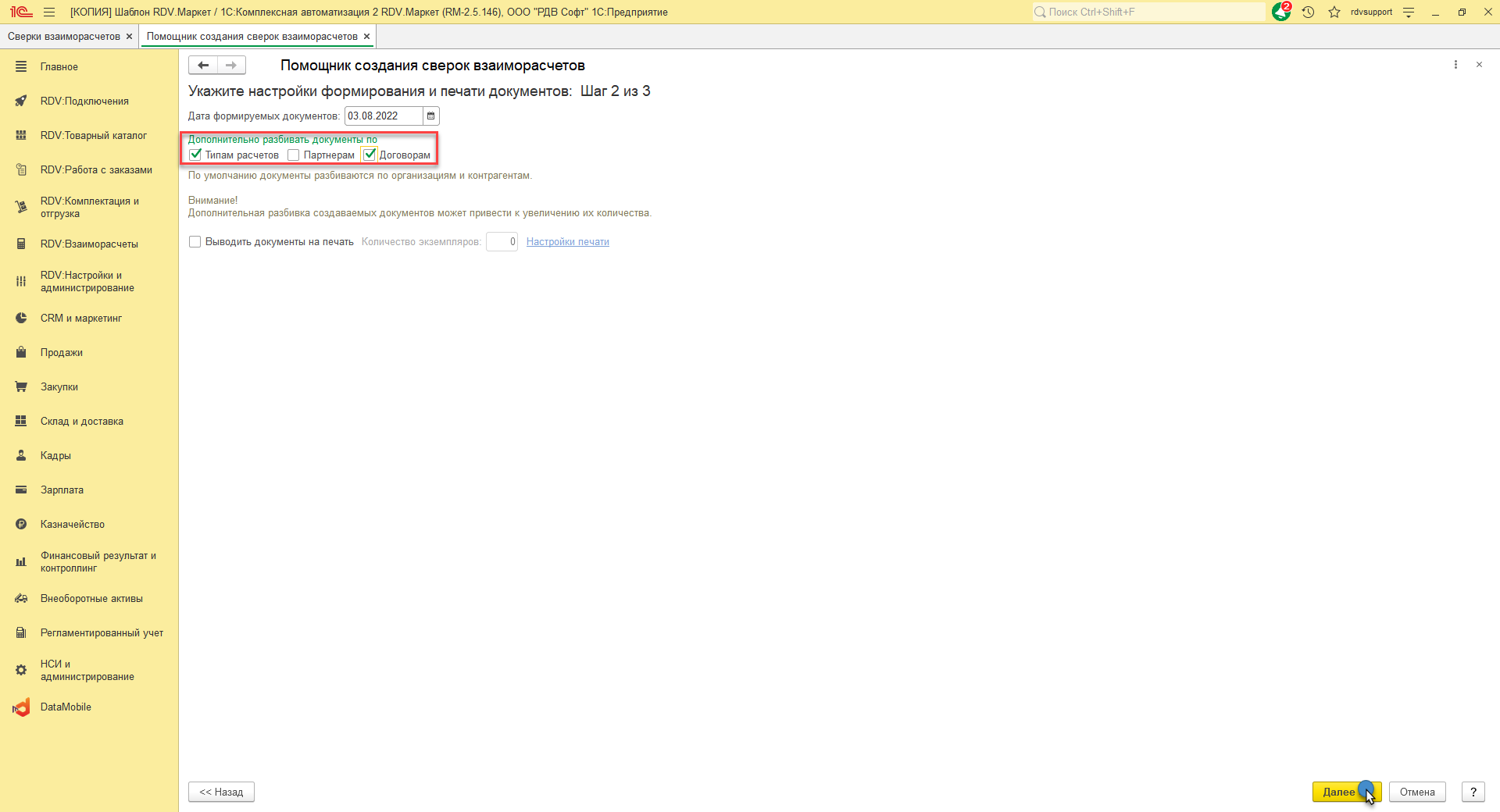
Task: Check the Партнерам checkbox
Action: coord(294,155)
